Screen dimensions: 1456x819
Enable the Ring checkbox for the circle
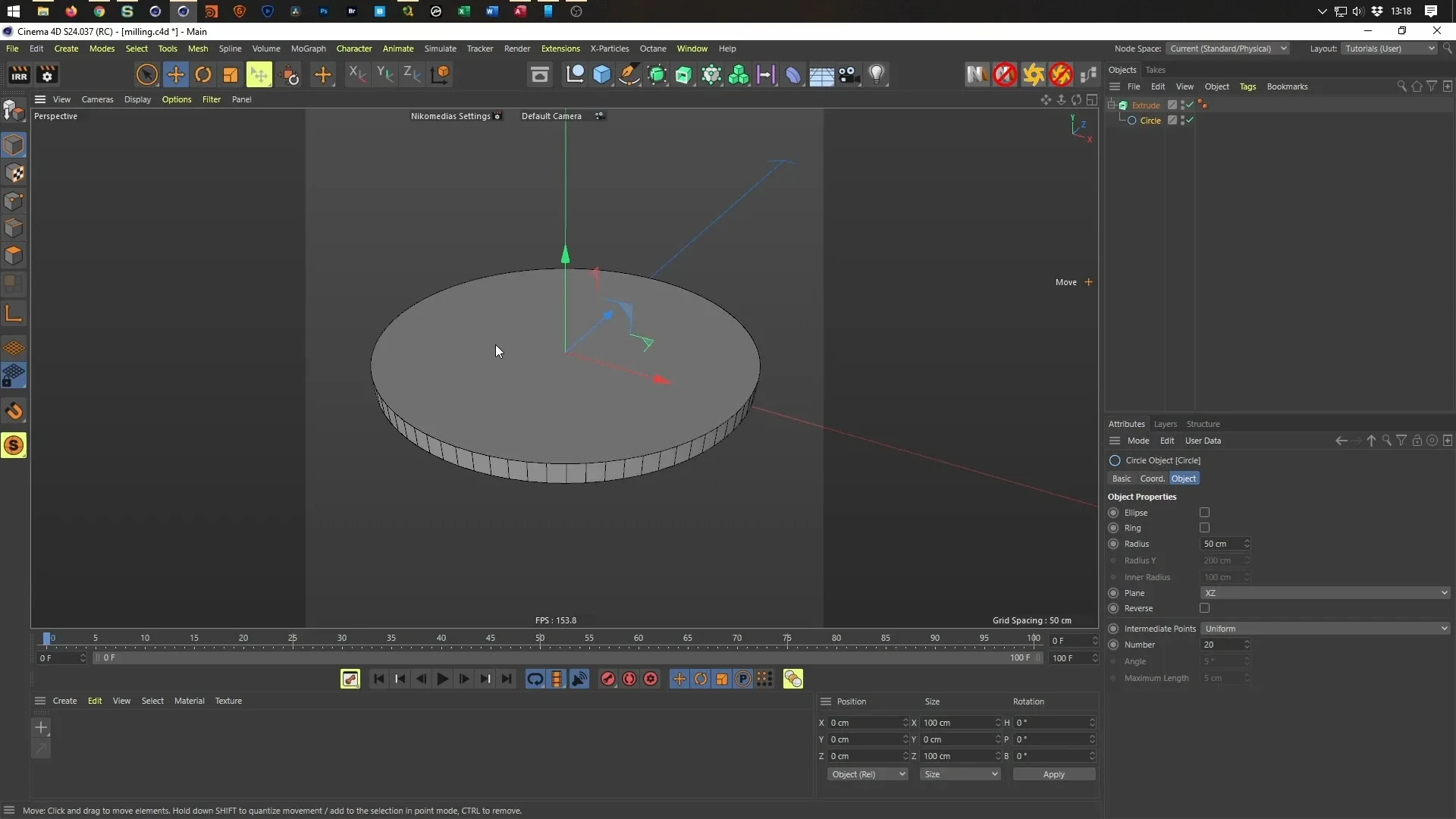(x=1205, y=529)
